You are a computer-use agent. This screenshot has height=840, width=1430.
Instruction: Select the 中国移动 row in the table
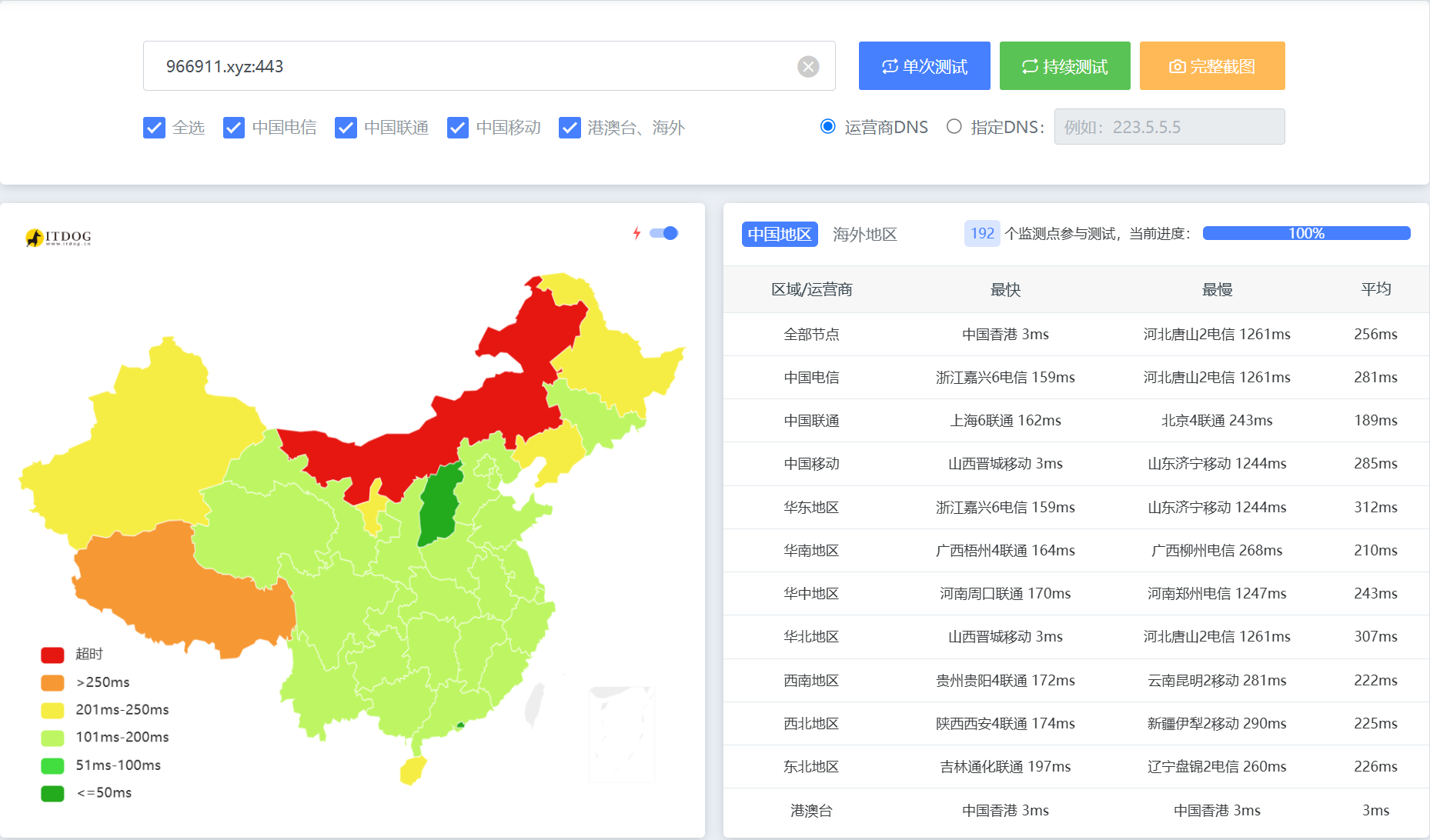tap(1076, 463)
